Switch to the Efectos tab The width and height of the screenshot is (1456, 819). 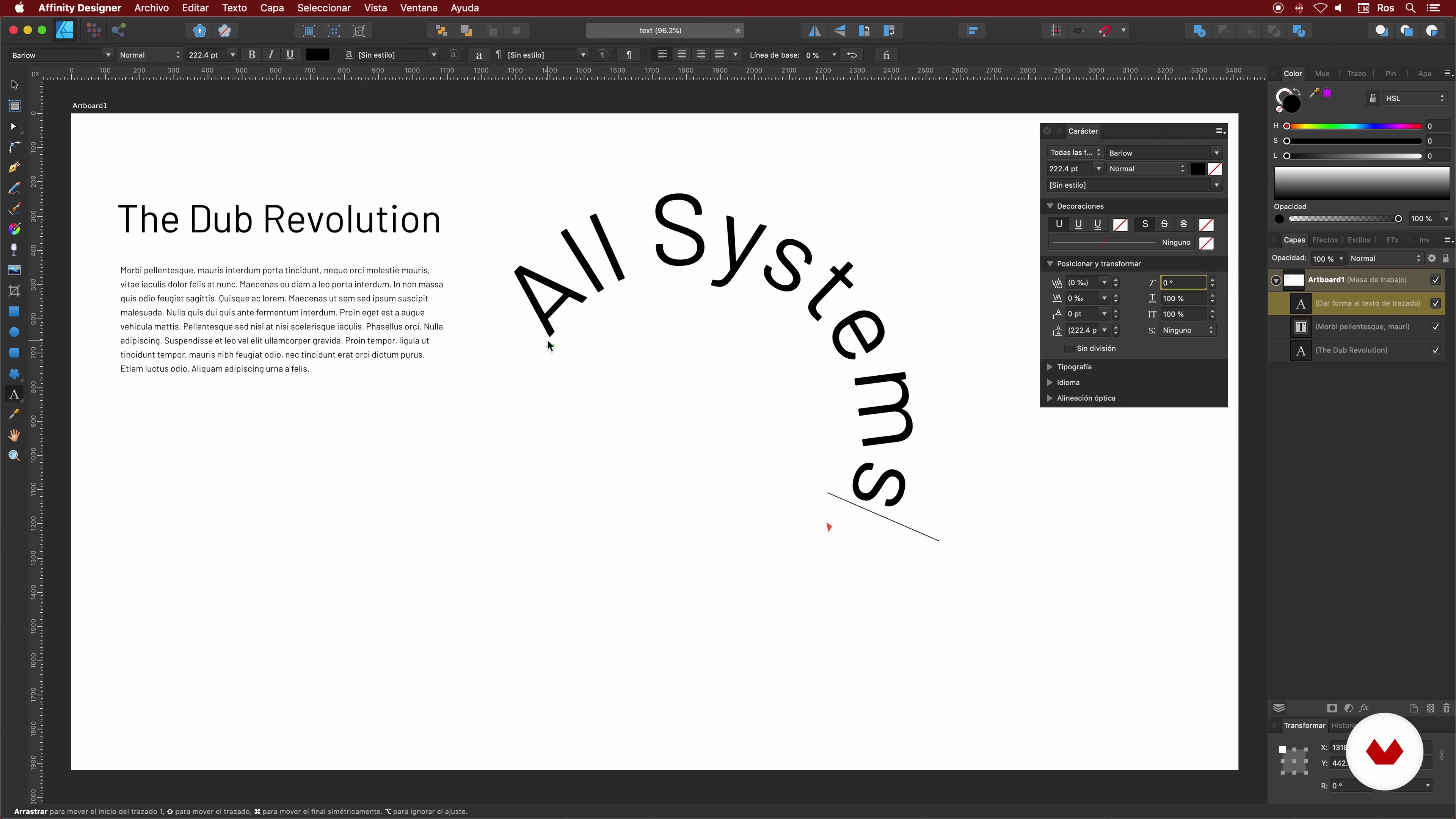(1325, 240)
